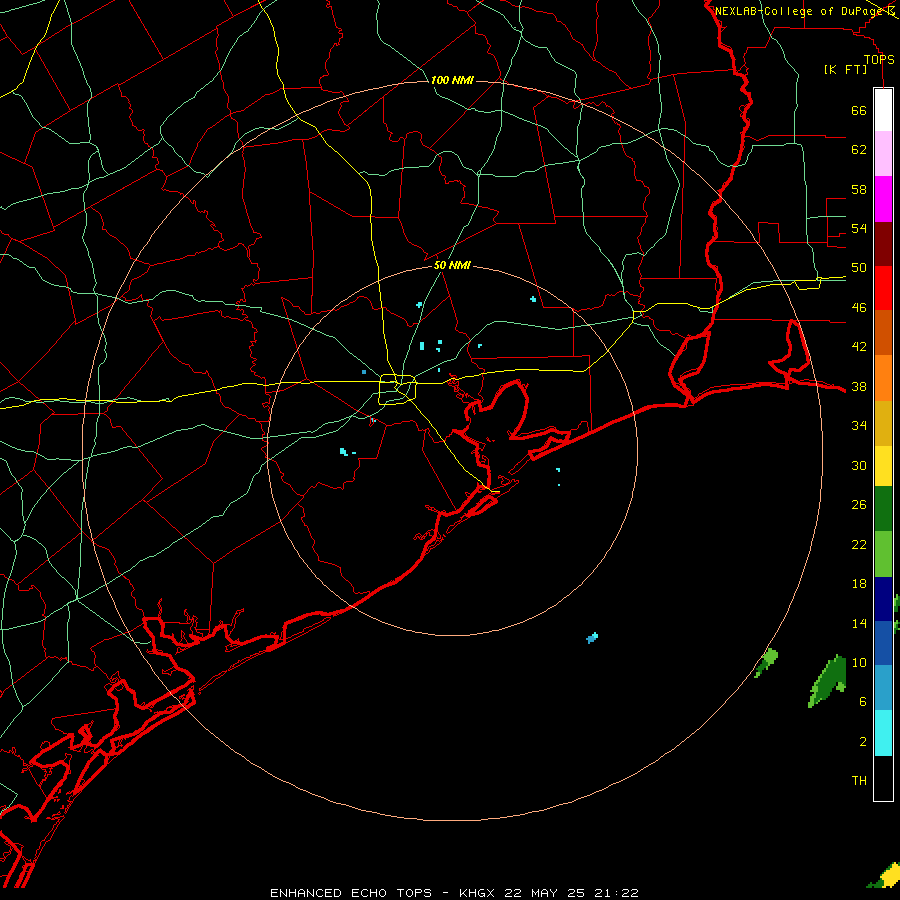Click the 58 value on the legend
The width and height of the screenshot is (900, 900).
tap(859, 189)
